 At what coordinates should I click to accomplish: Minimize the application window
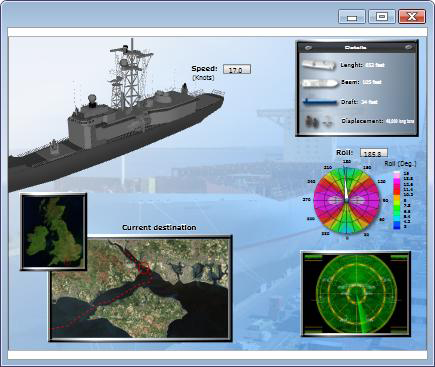pos(352,16)
